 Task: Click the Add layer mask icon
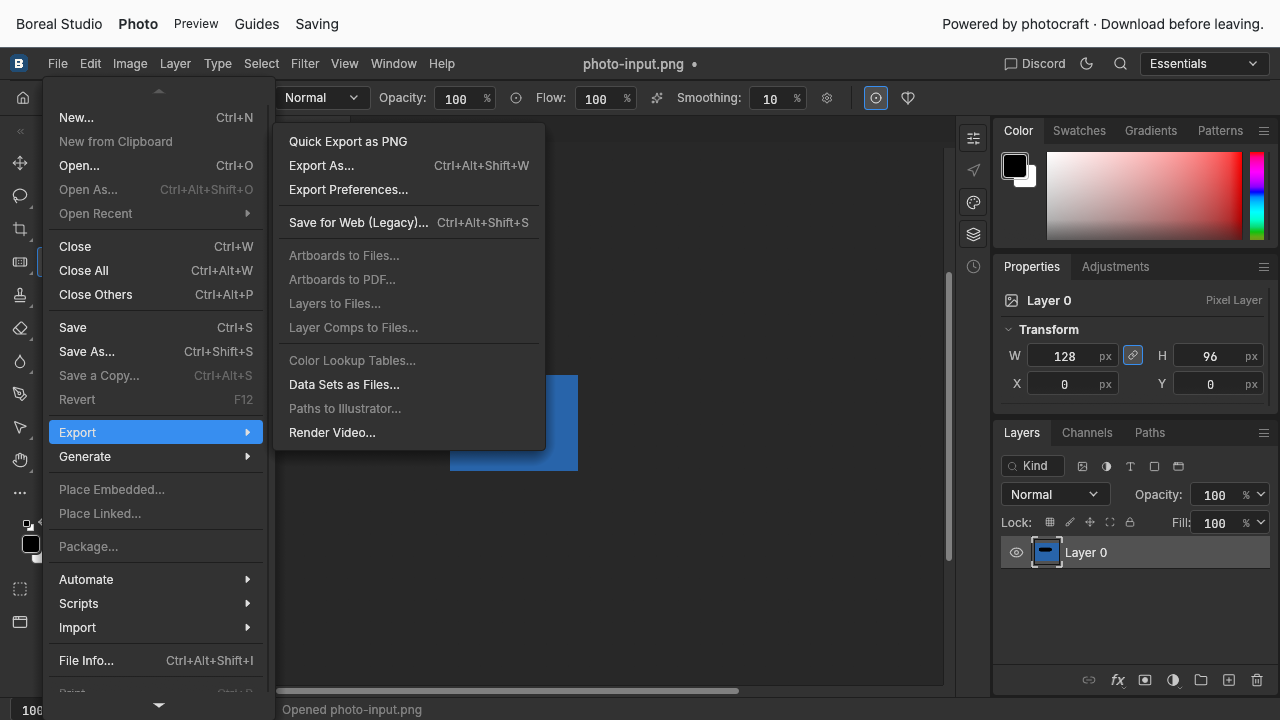[x=1145, y=680]
